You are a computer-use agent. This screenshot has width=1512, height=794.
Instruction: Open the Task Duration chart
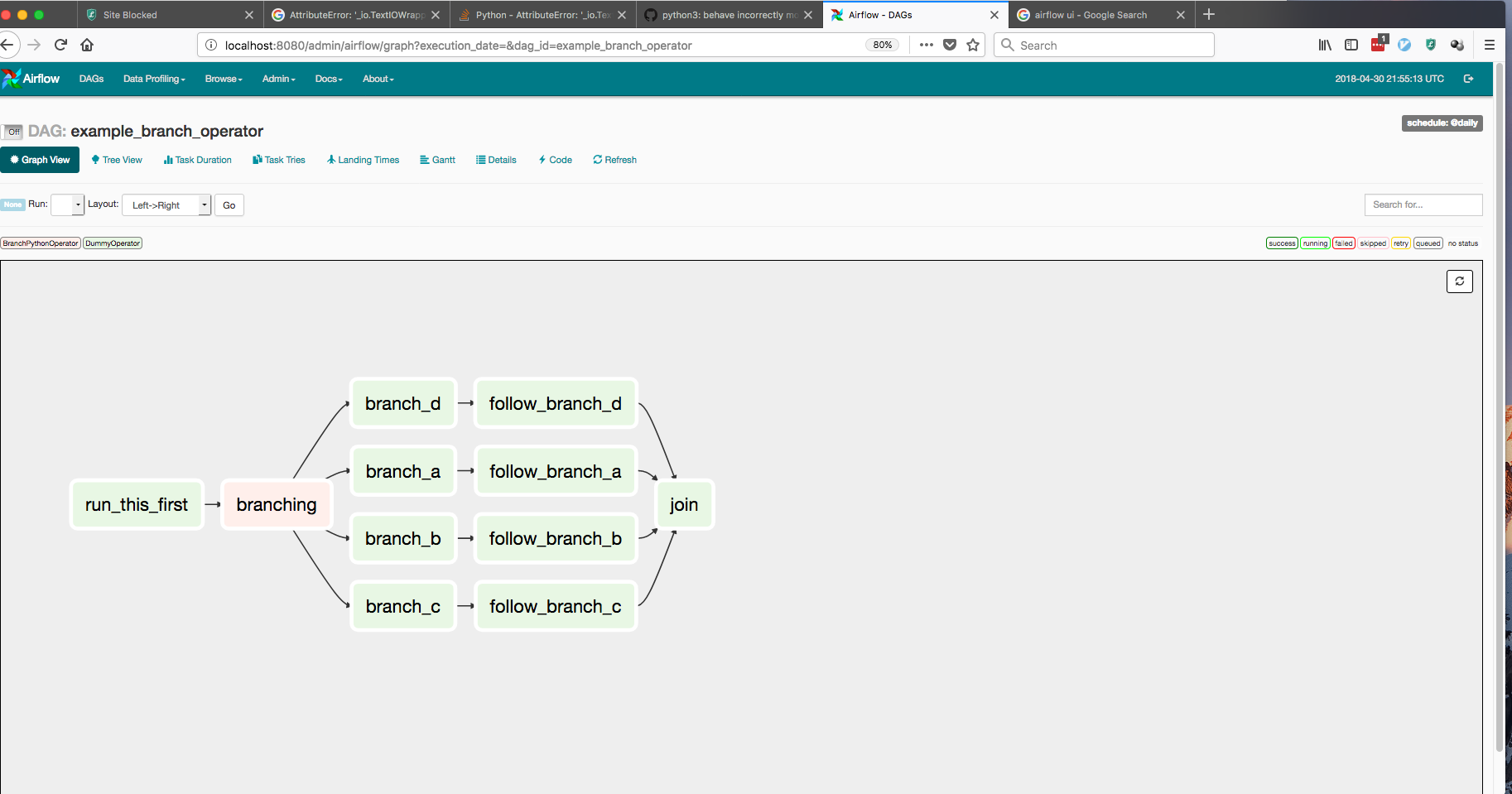(197, 160)
